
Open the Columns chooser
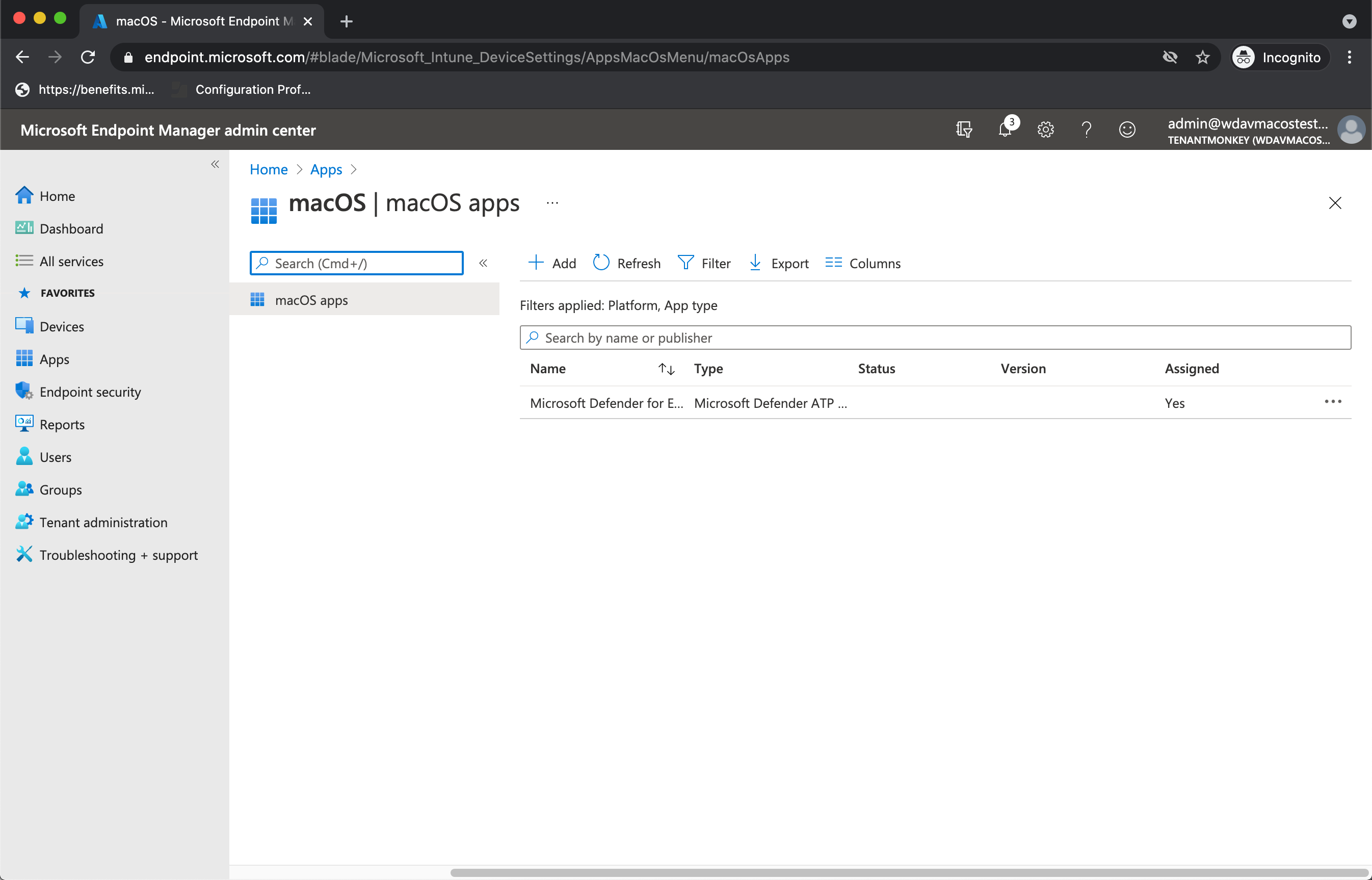[863, 264]
